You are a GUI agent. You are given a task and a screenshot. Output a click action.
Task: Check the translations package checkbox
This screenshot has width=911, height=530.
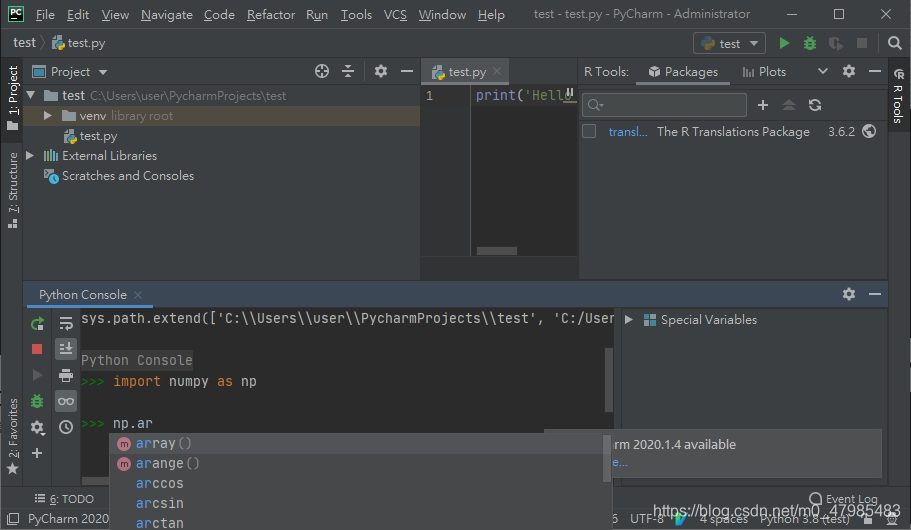[x=589, y=131]
